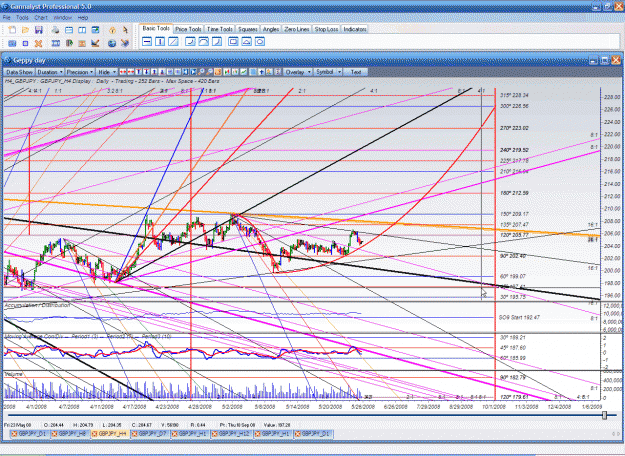
Task: Open the Hide dropdown
Action: tap(106, 72)
